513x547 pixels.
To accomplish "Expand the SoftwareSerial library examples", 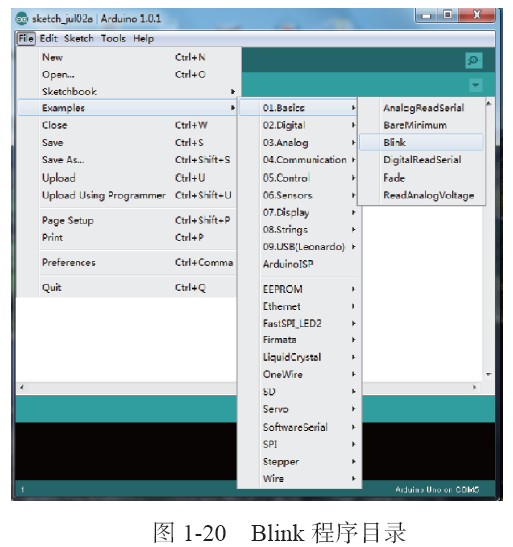I will pyautogui.click(x=299, y=427).
